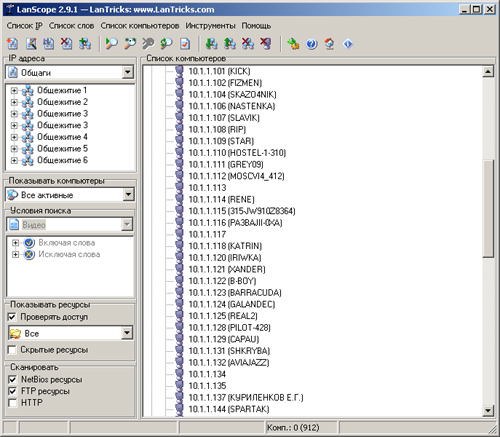Start scan with green-arrow magnifier icon
The width and height of the screenshot is (500, 437).
coord(111,44)
